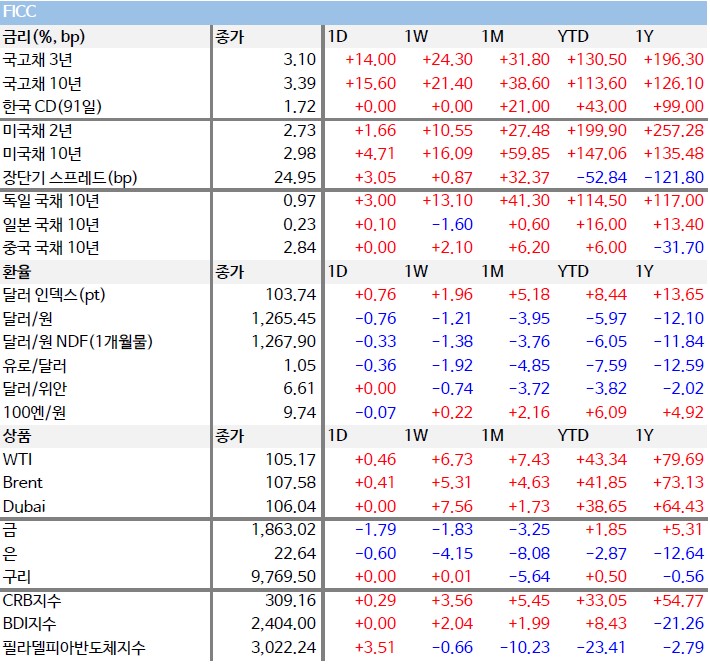This screenshot has width=710, height=665.
Task: Click the copper closing value 9,769.50
Action: pyautogui.click(x=283, y=577)
